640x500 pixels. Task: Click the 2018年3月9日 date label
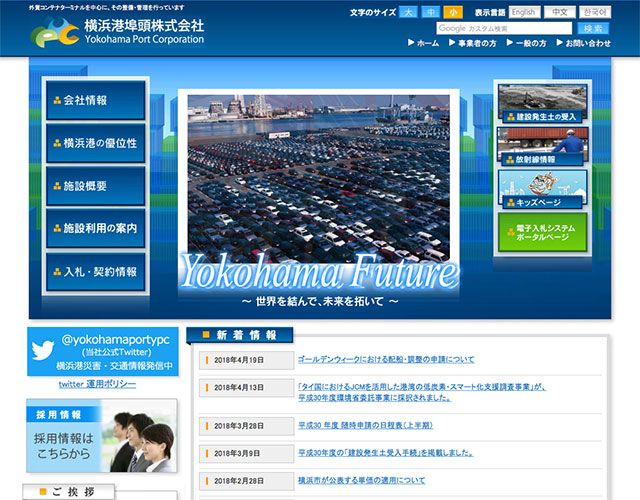(247, 453)
